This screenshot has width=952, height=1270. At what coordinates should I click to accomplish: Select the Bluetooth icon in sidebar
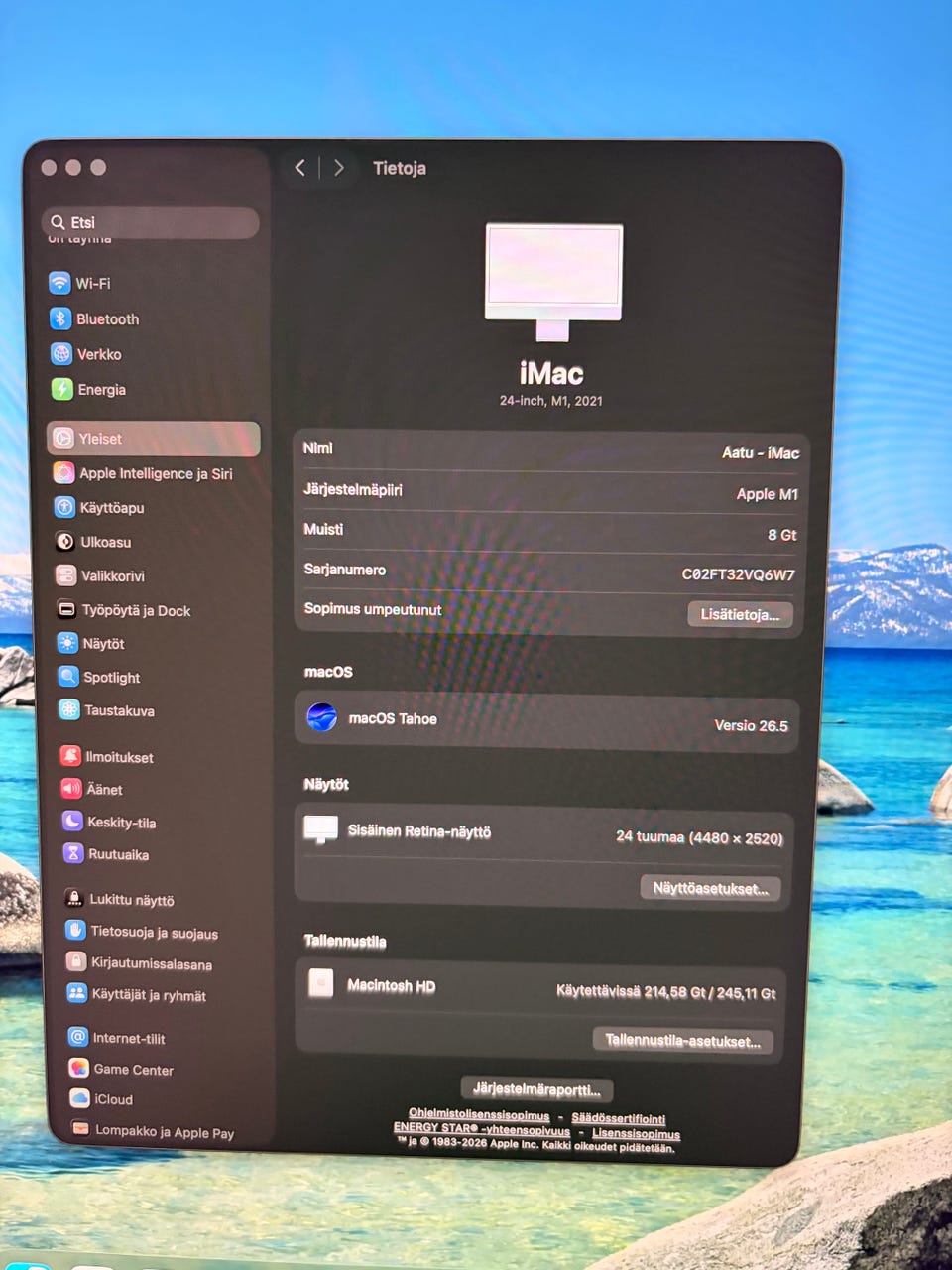click(60, 318)
